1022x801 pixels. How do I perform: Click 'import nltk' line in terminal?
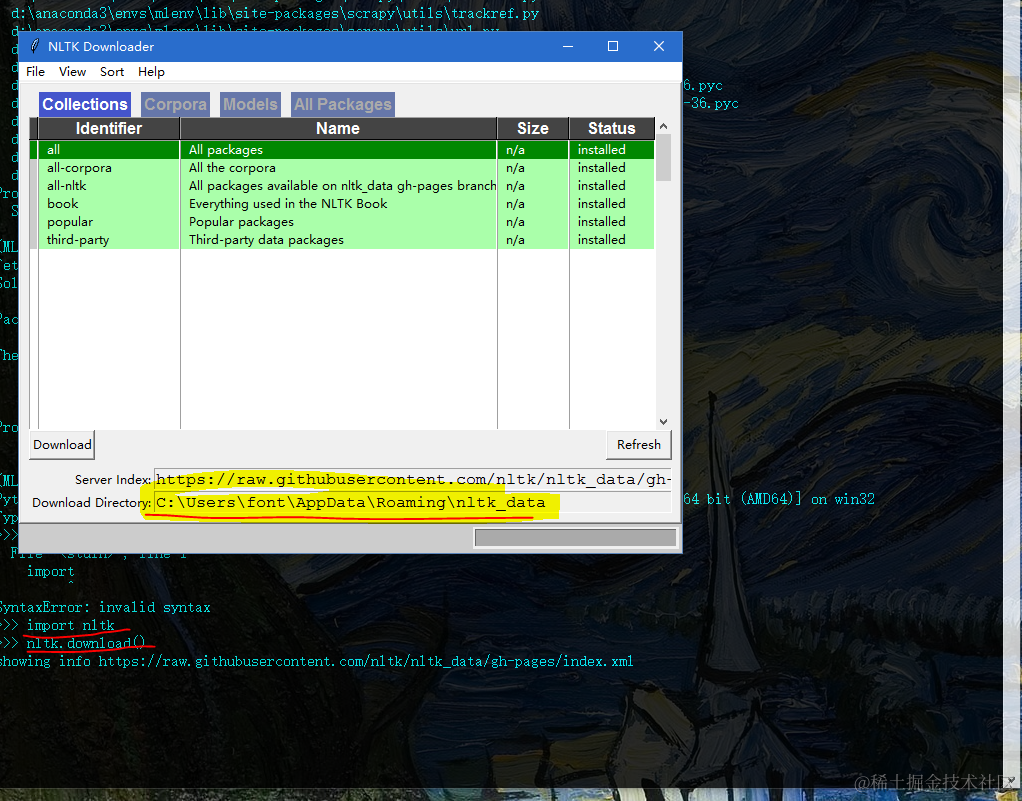tap(70, 626)
